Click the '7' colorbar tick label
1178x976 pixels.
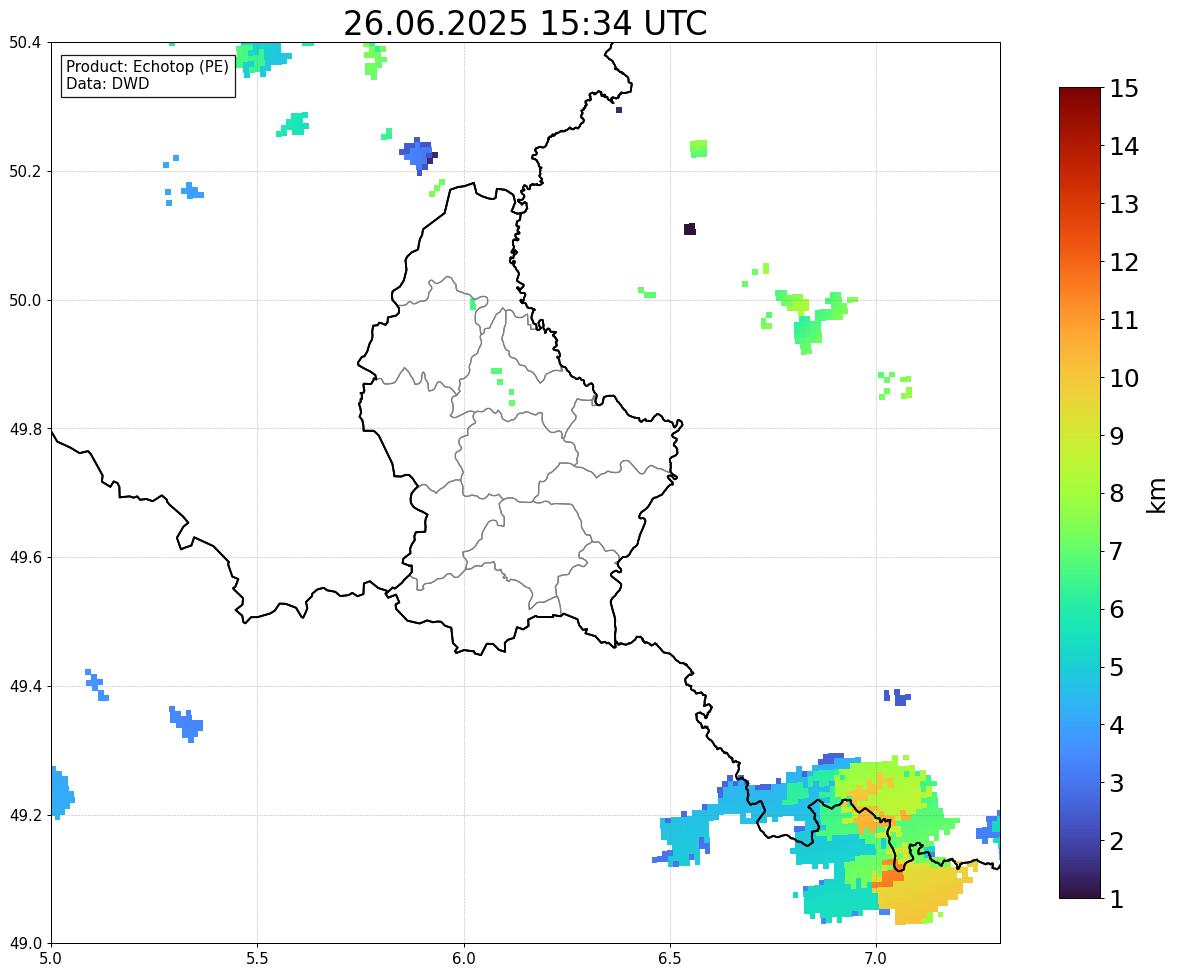(1116, 551)
